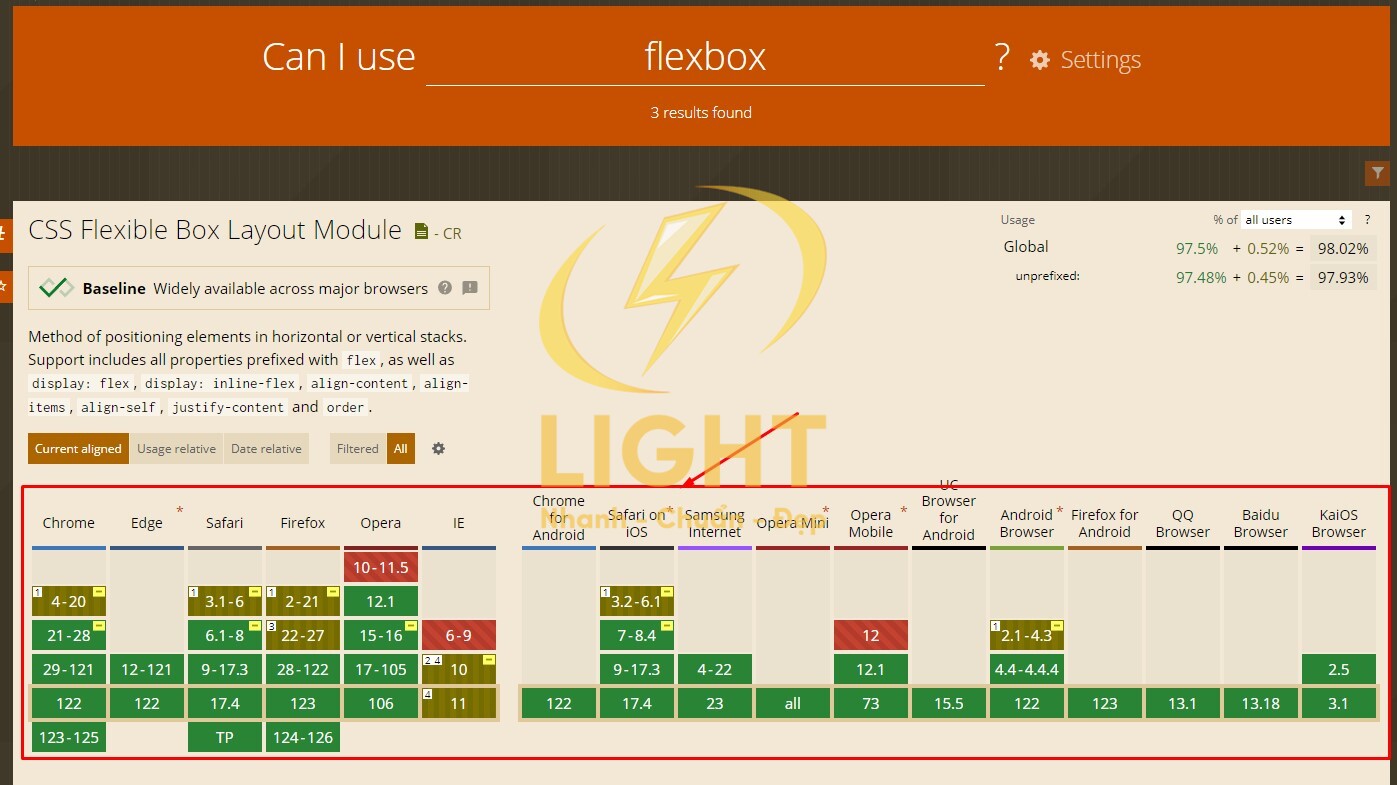The height and width of the screenshot is (785, 1397).
Task: Select the Baidu Browser 13.18 cell
Action: (x=1261, y=703)
